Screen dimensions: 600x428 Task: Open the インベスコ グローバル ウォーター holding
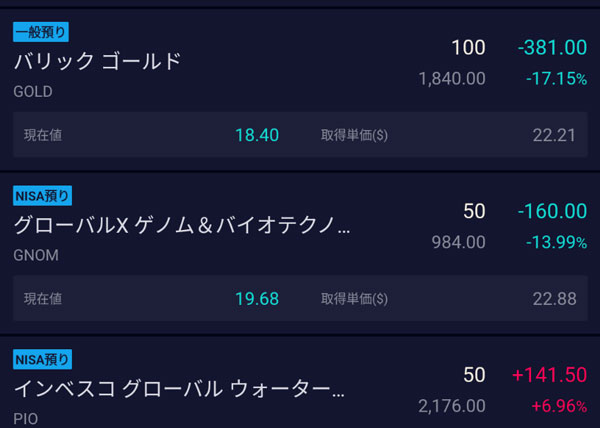click(179, 388)
